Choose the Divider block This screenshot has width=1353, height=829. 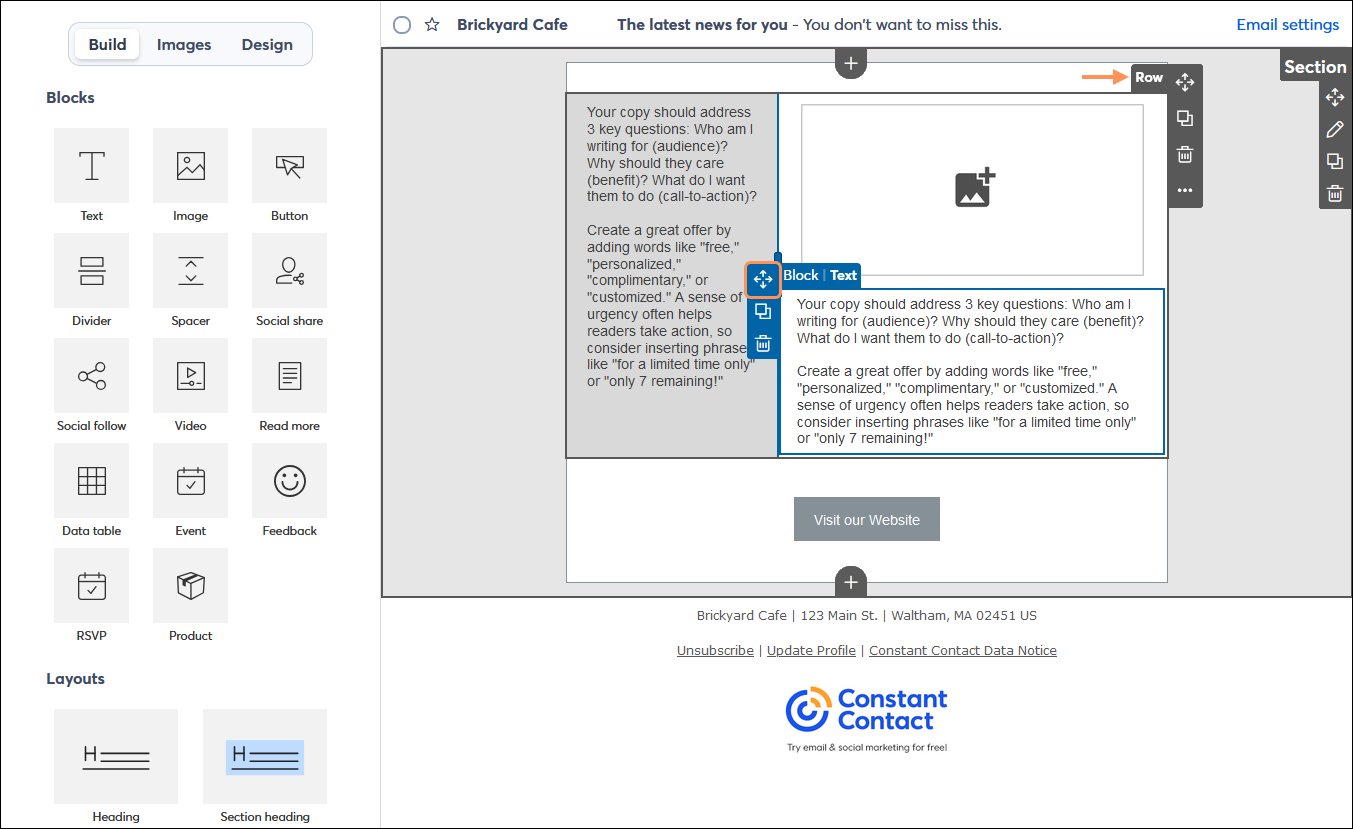(91, 270)
